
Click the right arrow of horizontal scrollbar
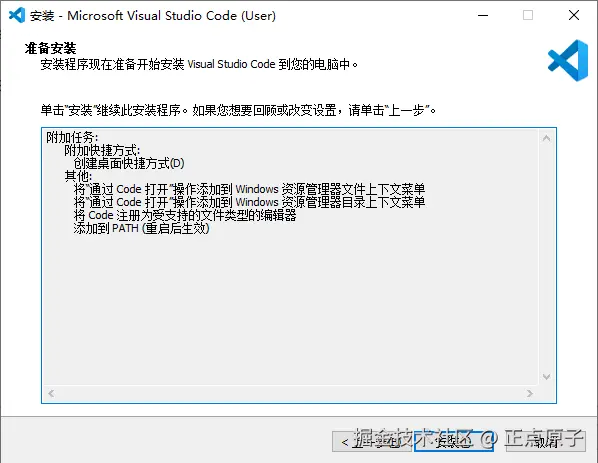tap(529, 393)
